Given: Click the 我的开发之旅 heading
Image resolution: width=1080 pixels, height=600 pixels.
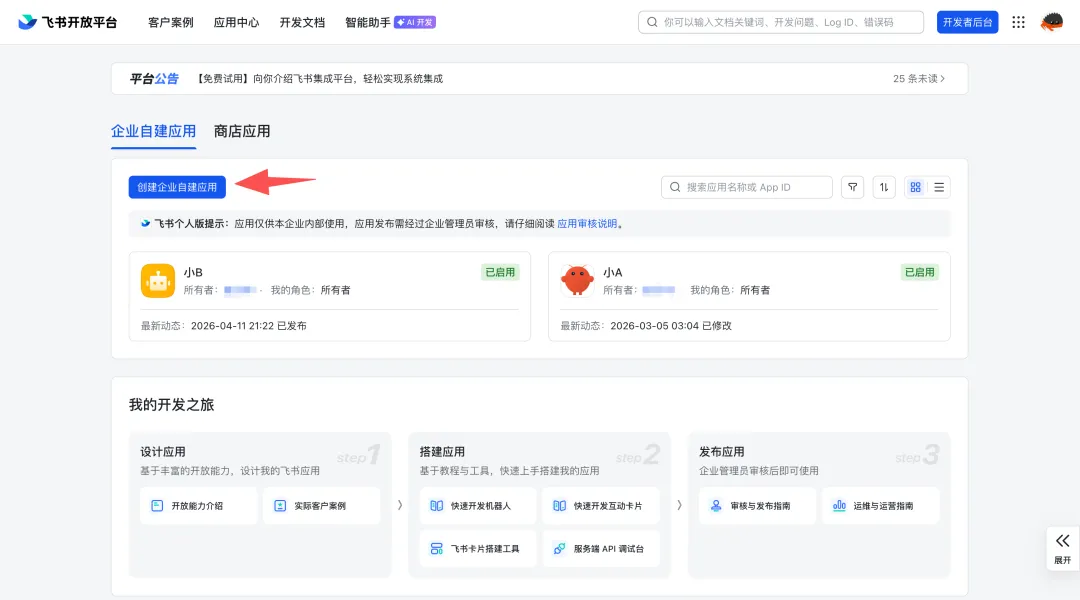Looking at the screenshot, I should pyautogui.click(x=172, y=404).
